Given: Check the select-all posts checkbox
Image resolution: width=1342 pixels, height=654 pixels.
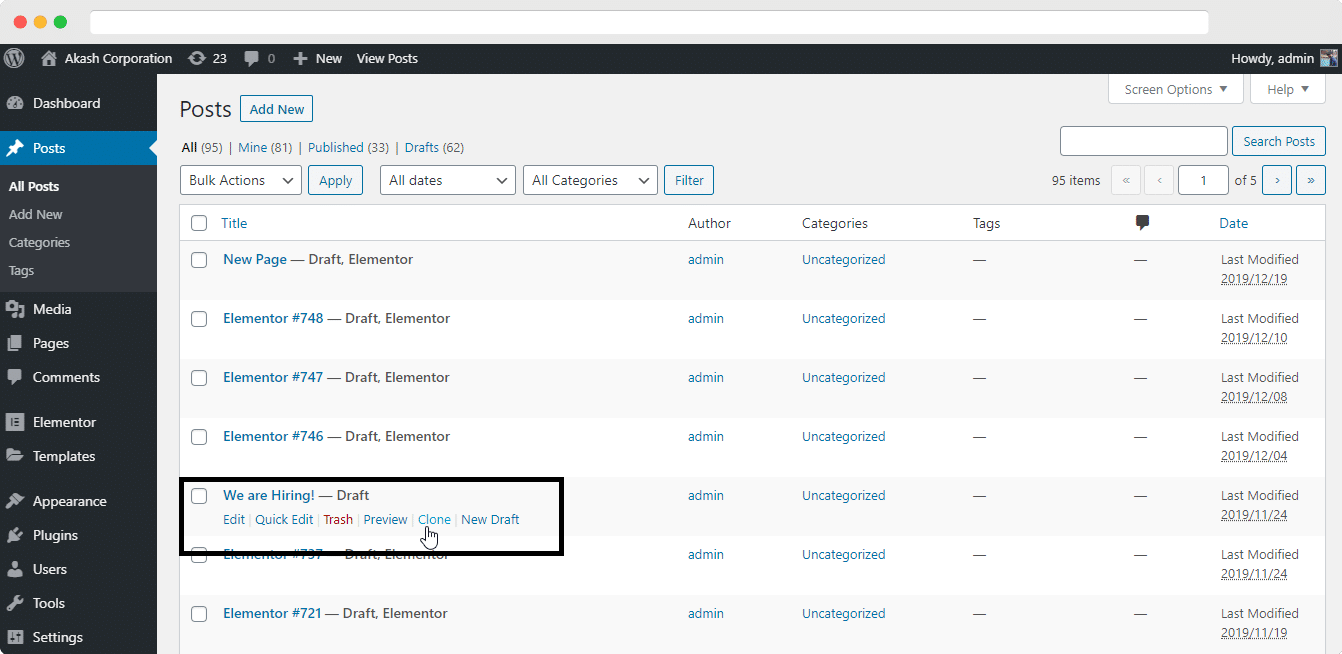Looking at the screenshot, I should pyautogui.click(x=199, y=223).
